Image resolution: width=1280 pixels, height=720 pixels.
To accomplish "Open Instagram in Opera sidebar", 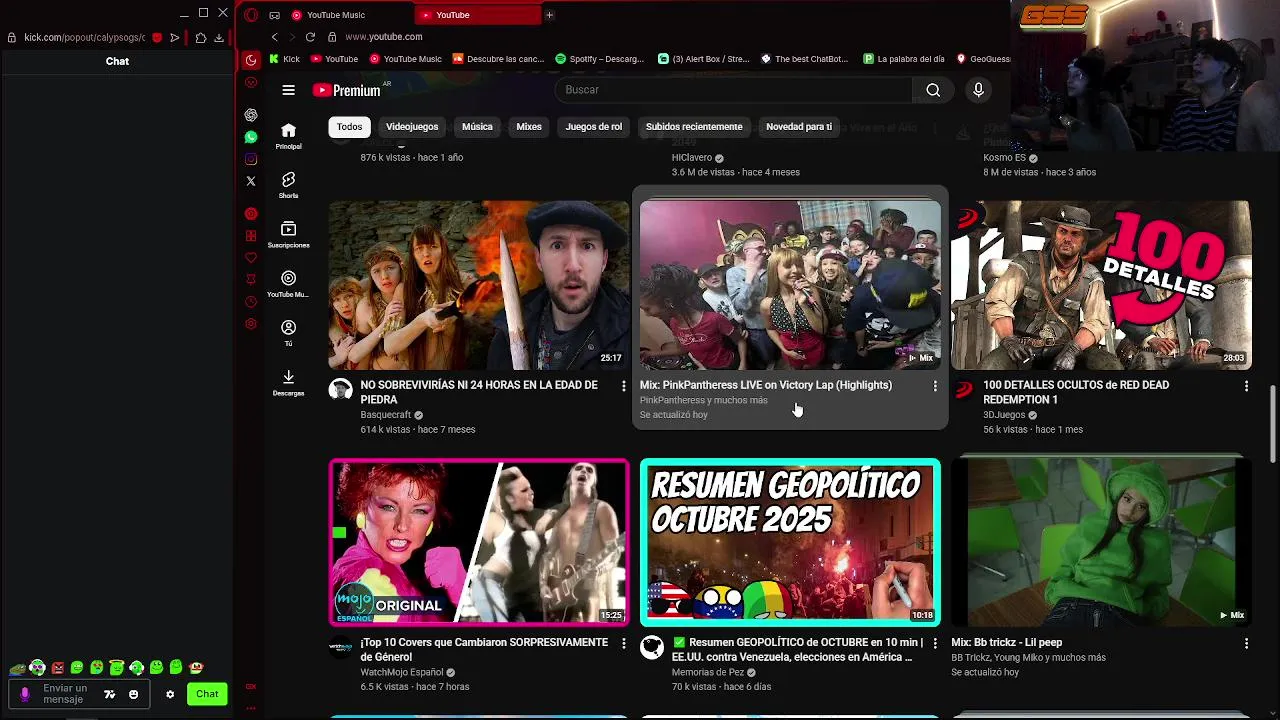I will click(251, 159).
